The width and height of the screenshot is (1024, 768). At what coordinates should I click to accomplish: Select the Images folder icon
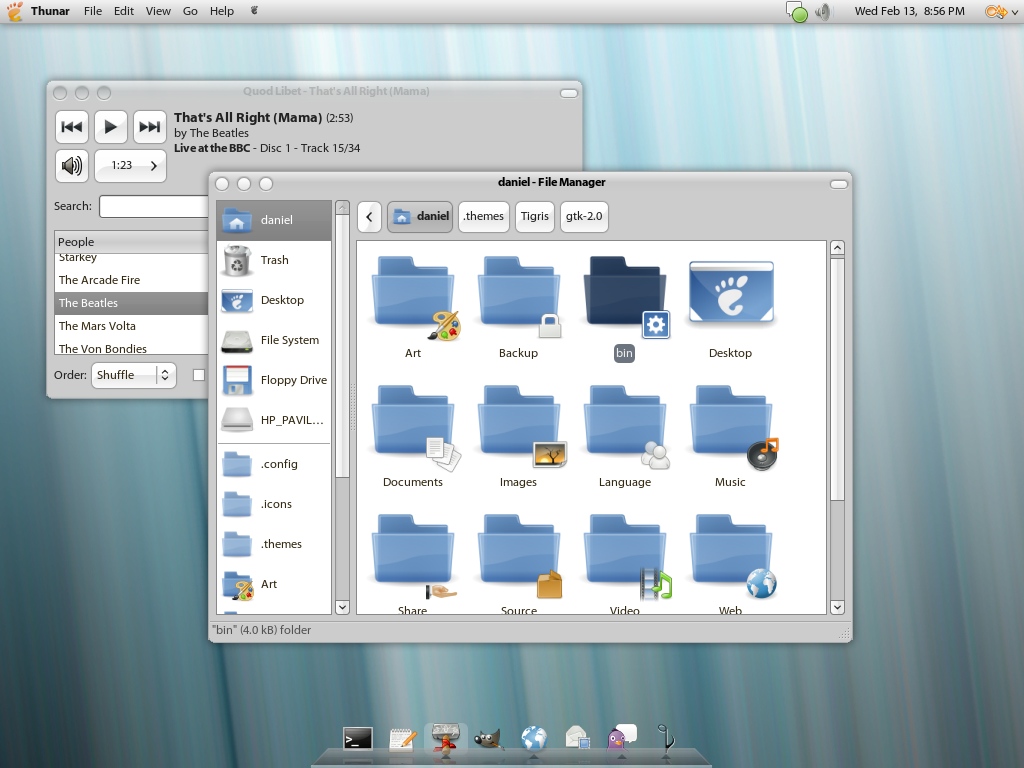[x=520, y=426]
